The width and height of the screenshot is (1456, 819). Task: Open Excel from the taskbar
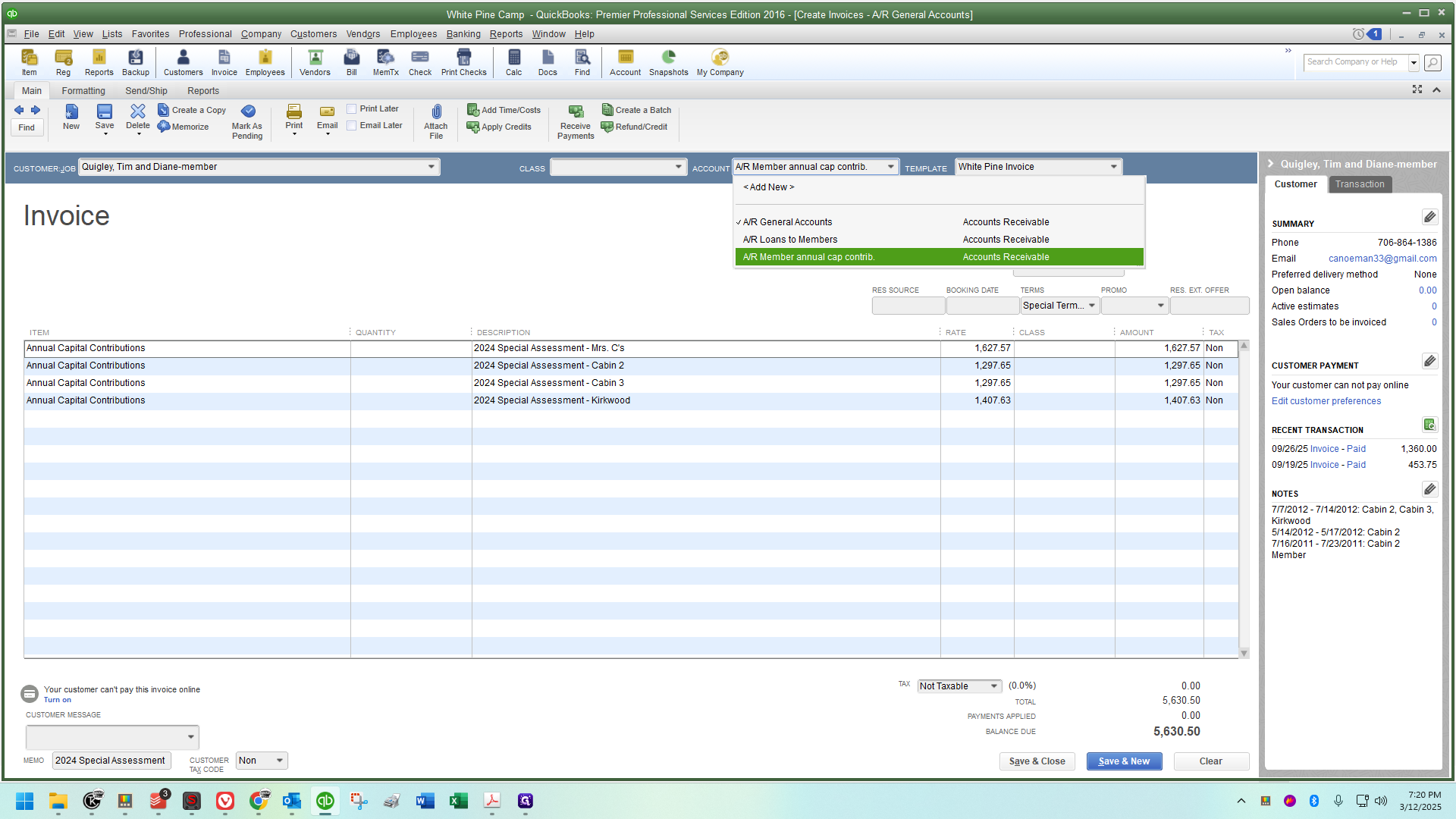pyautogui.click(x=459, y=801)
